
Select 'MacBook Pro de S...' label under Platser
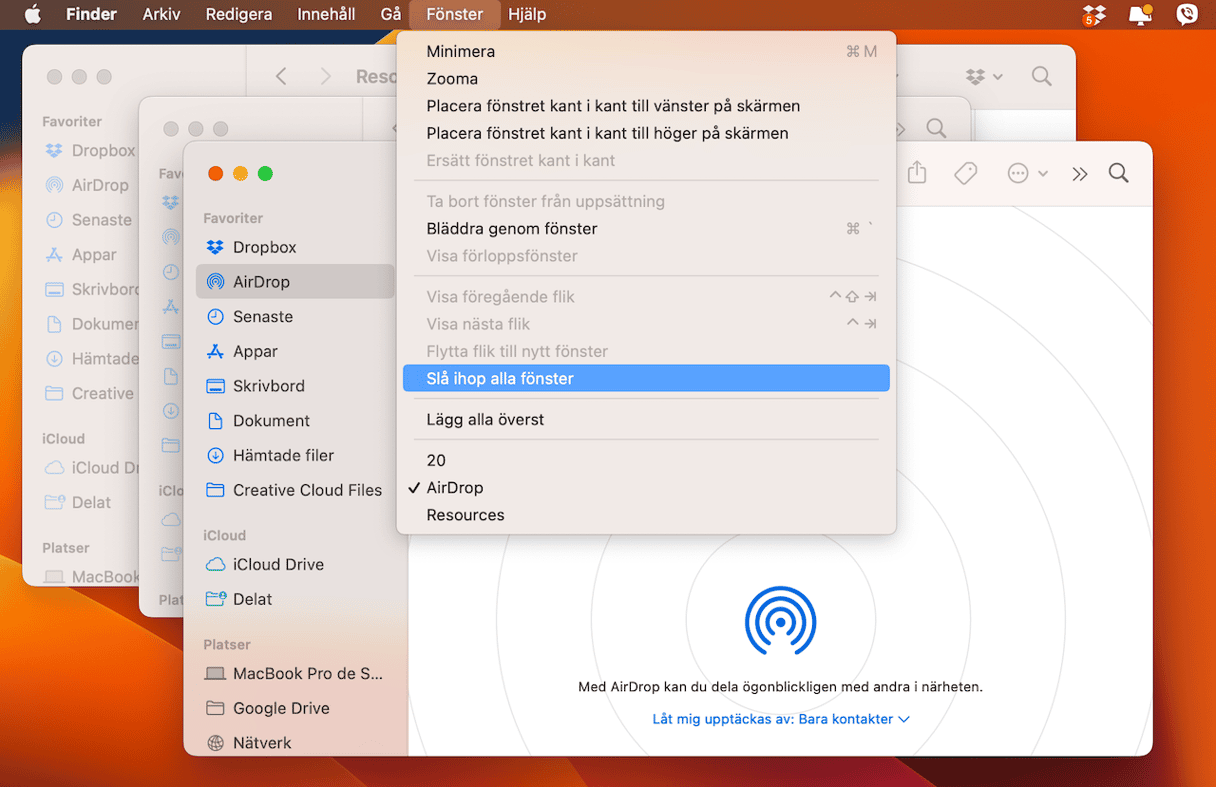point(308,673)
